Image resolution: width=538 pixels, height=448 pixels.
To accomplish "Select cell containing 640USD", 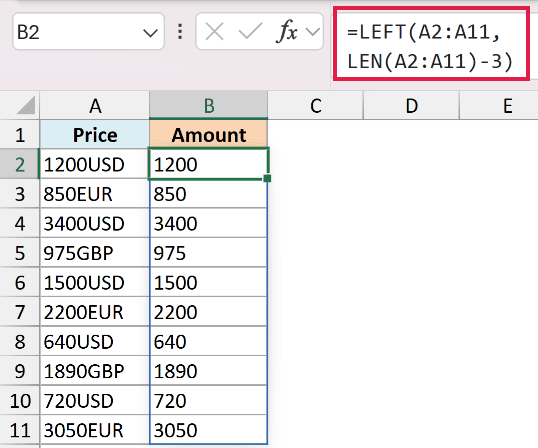I will [x=95, y=341].
